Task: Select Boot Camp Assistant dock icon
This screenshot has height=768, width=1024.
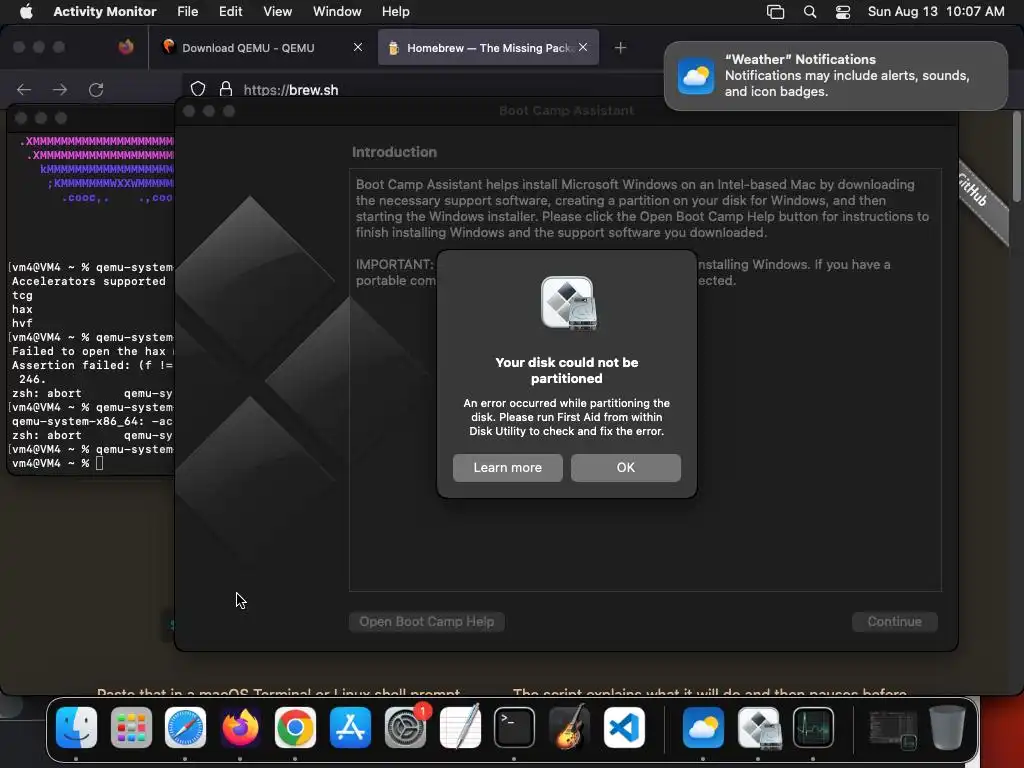Action: click(758, 727)
